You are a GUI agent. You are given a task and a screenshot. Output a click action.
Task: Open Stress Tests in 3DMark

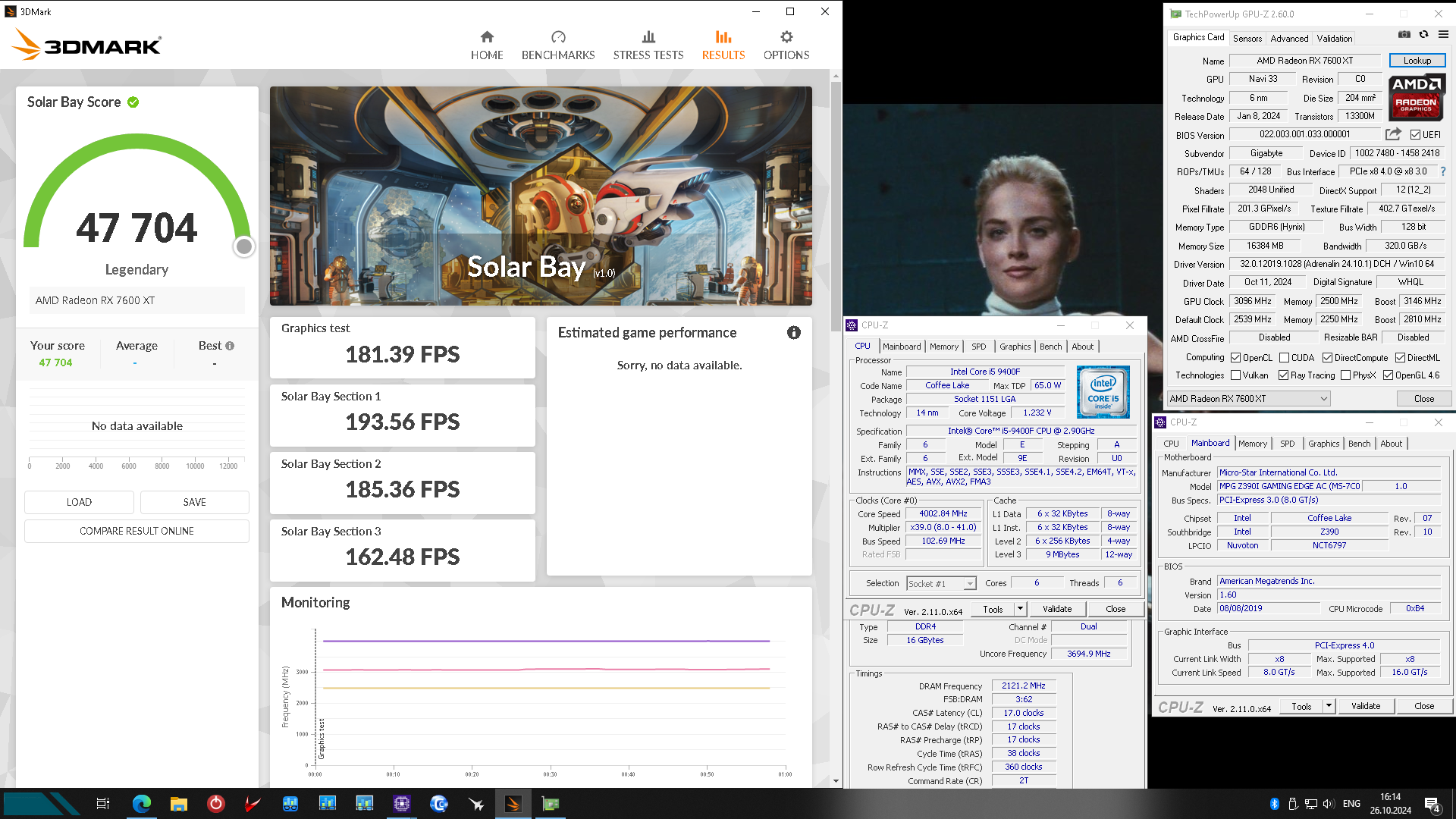click(x=648, y=45)
